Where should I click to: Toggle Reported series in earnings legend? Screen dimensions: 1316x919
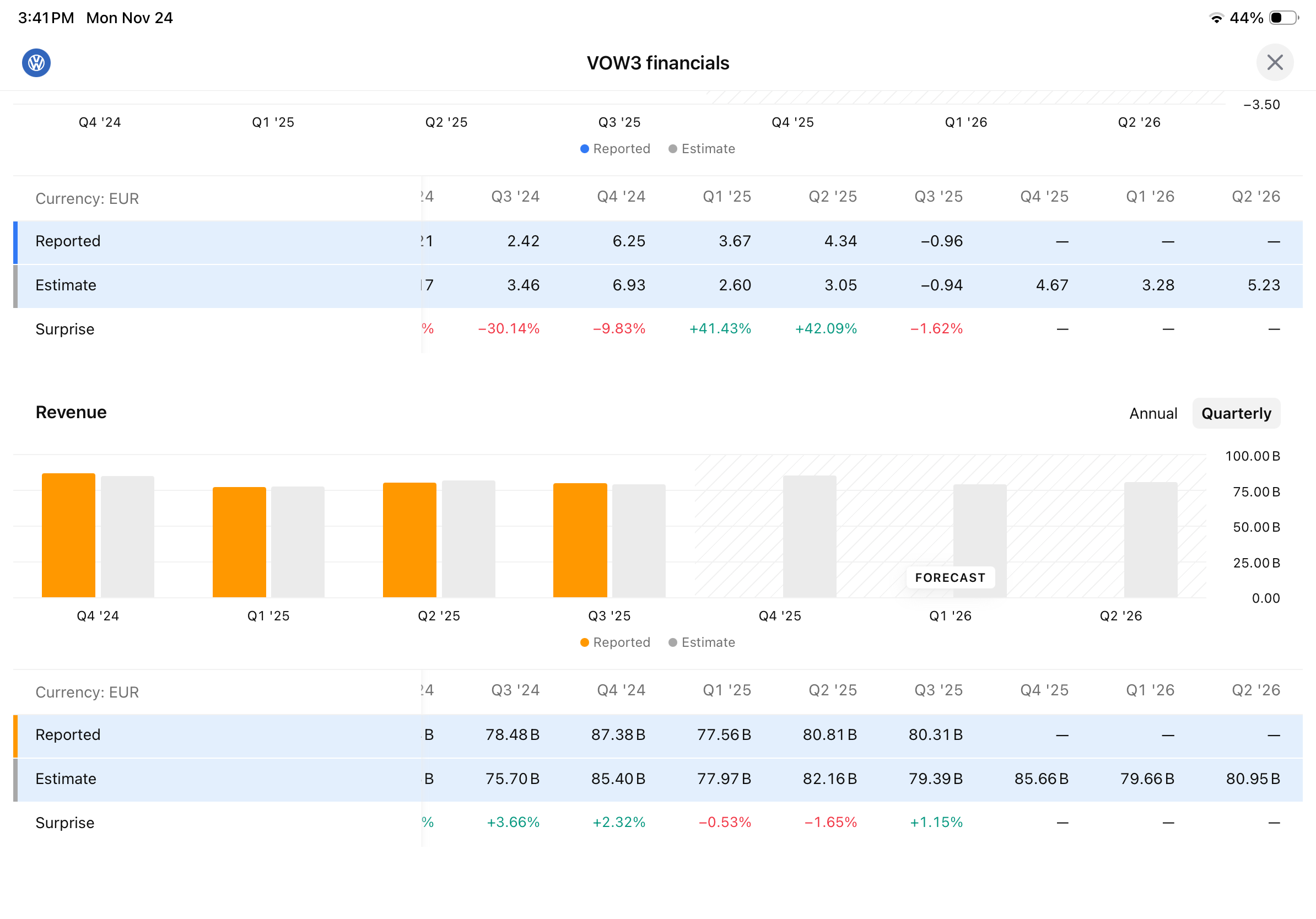point(615,149)
